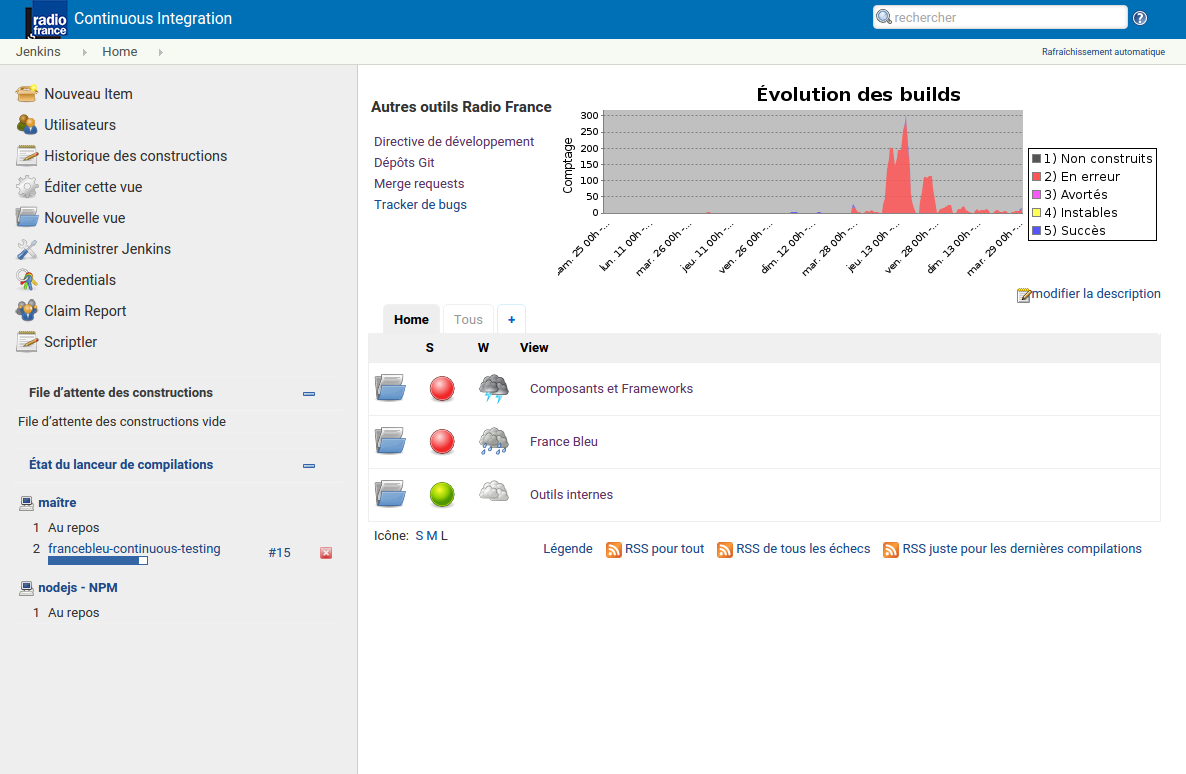Click the folder icon for France Bleu

(x=390, y=441)
